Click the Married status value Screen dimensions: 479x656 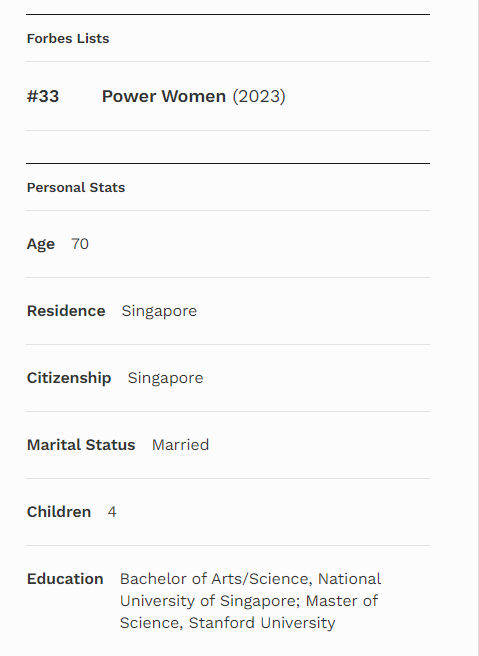180,445
